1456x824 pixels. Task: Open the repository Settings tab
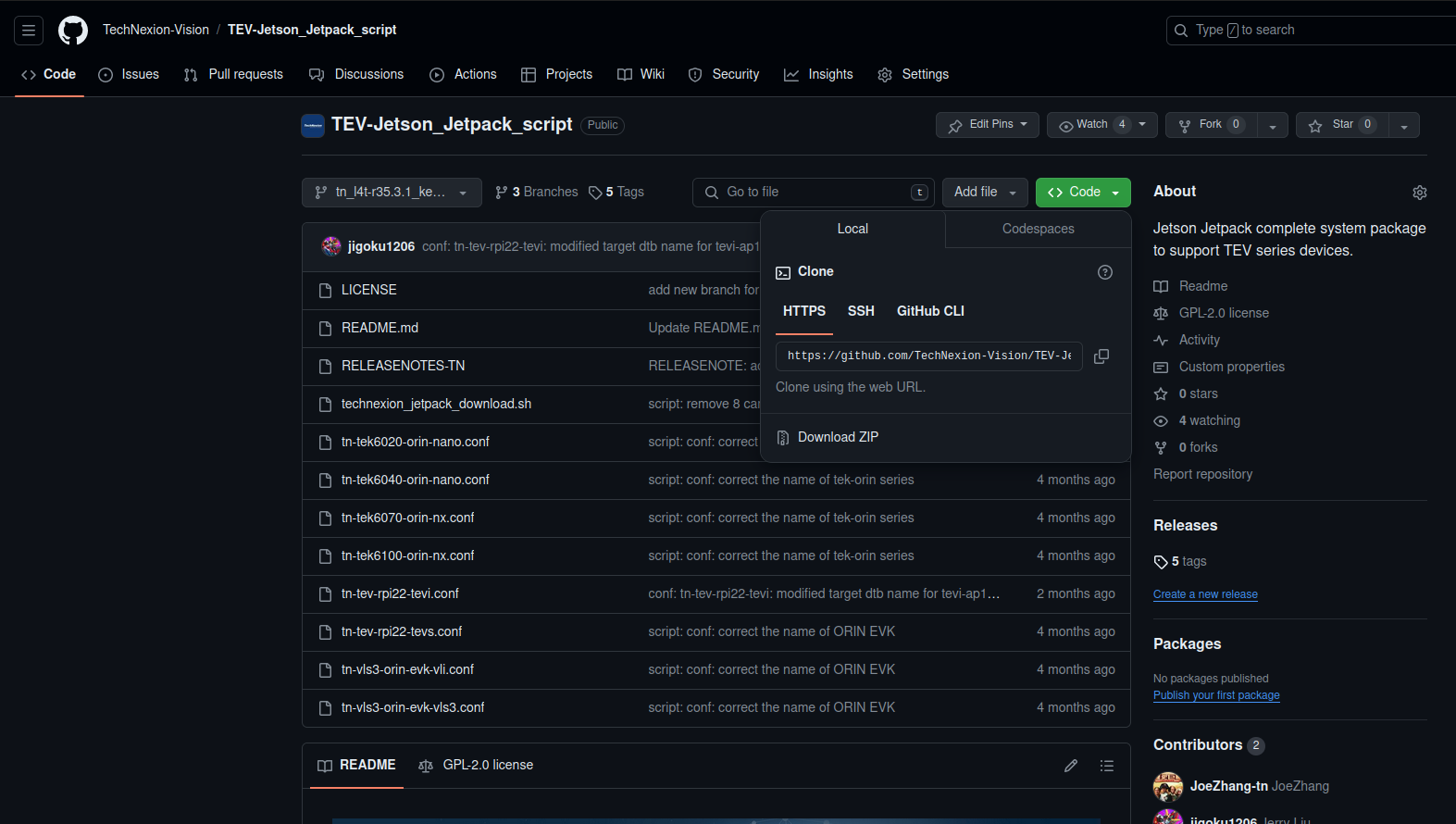913,75
